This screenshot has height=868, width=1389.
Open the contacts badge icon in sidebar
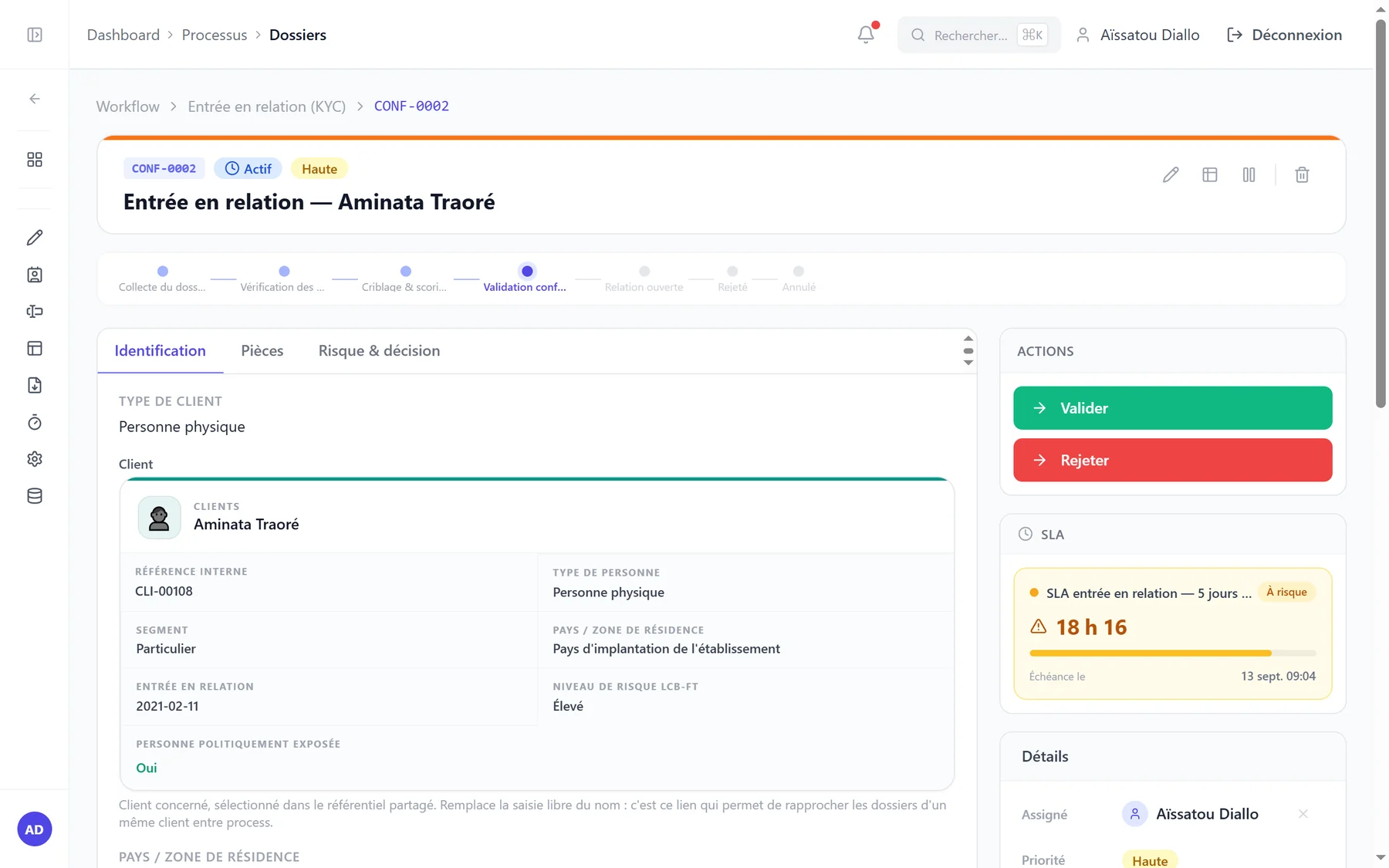pyautogui.click(x=35, y=275)
